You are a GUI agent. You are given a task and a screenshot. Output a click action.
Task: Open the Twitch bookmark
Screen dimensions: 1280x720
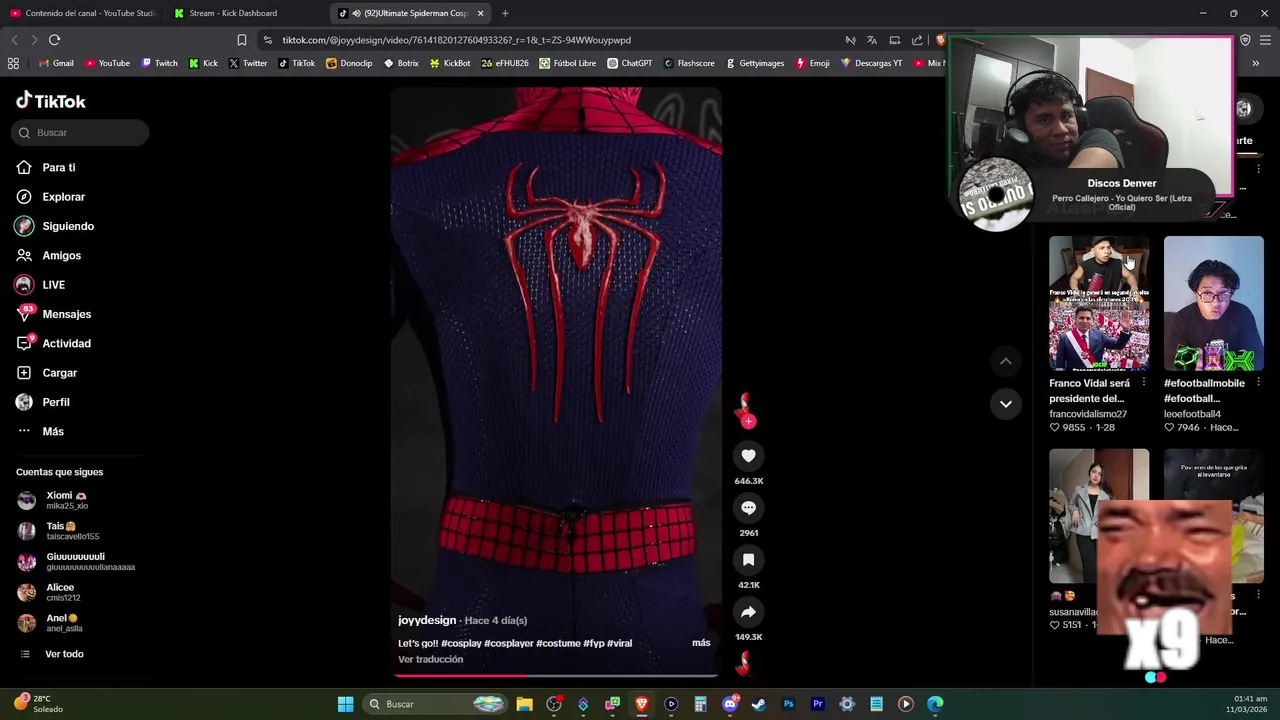coord(160,63)
